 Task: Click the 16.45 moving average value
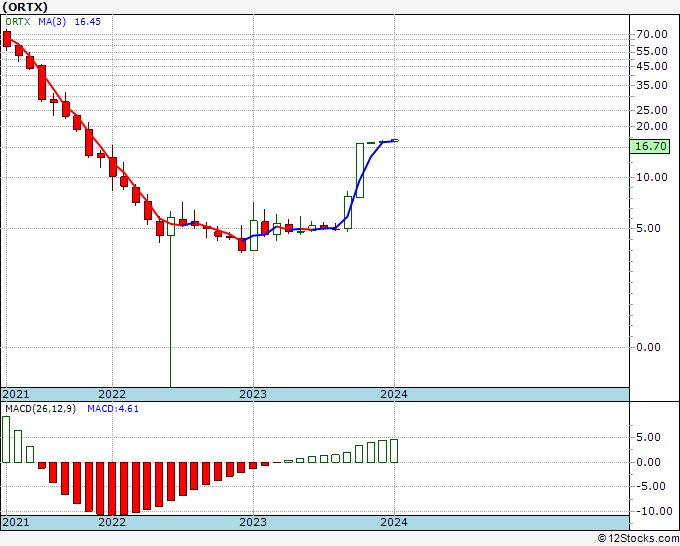88,22
